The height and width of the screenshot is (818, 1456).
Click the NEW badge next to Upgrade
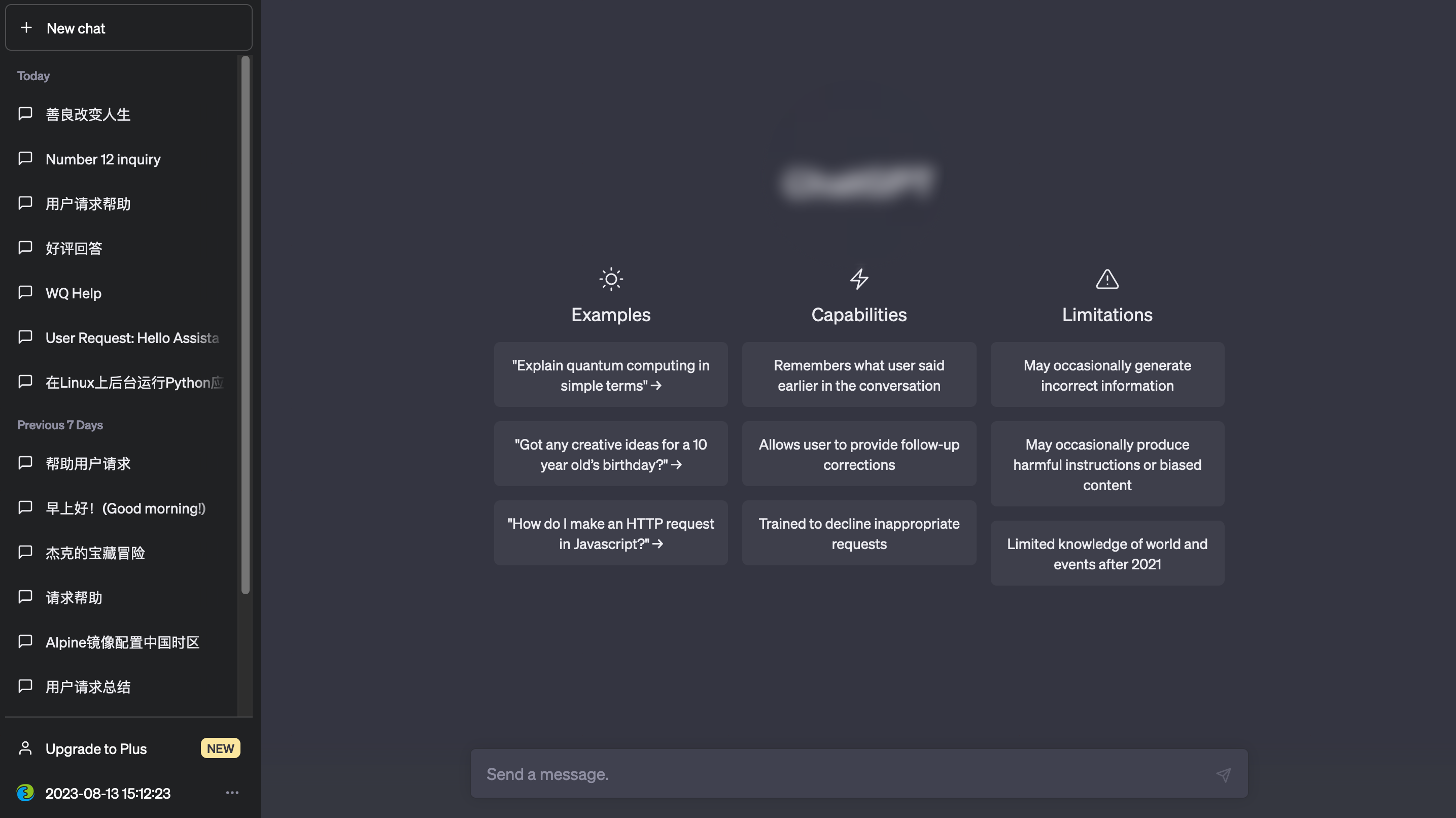[x=221, y=748]
